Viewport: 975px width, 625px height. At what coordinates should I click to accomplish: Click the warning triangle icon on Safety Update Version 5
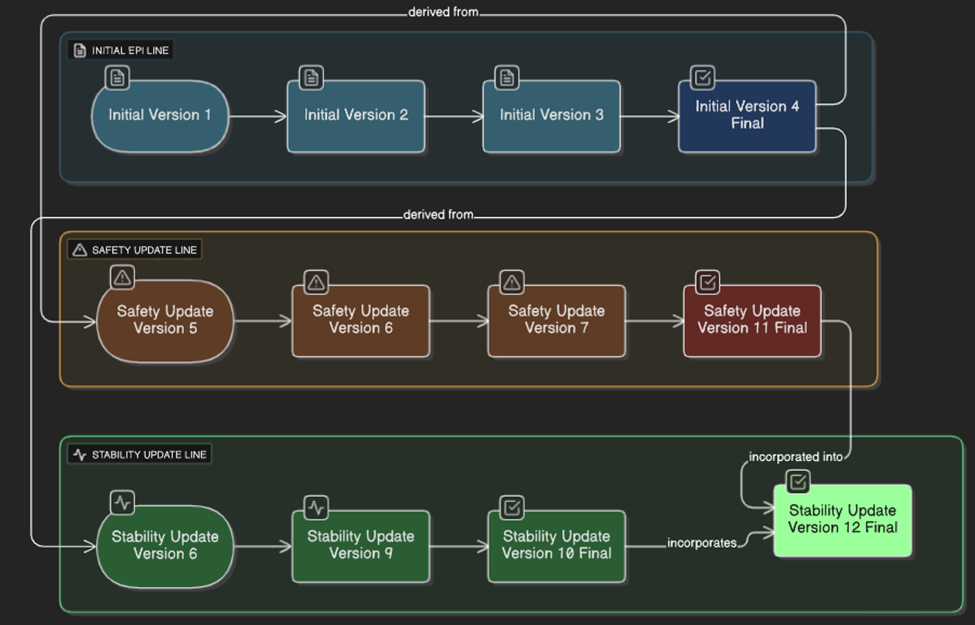[122, 277]
